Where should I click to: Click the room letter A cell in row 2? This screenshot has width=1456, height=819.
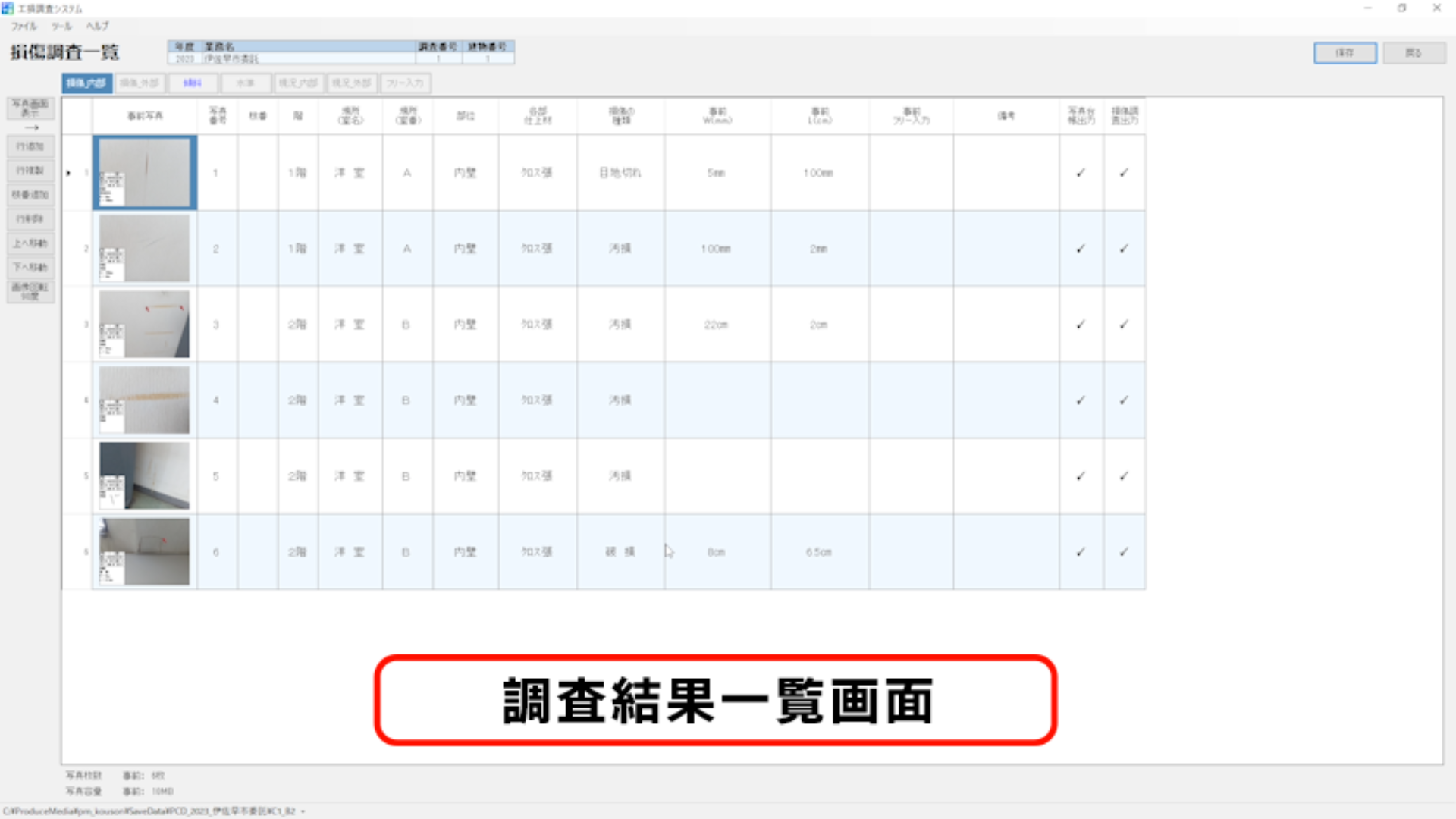tap(407, 249)
